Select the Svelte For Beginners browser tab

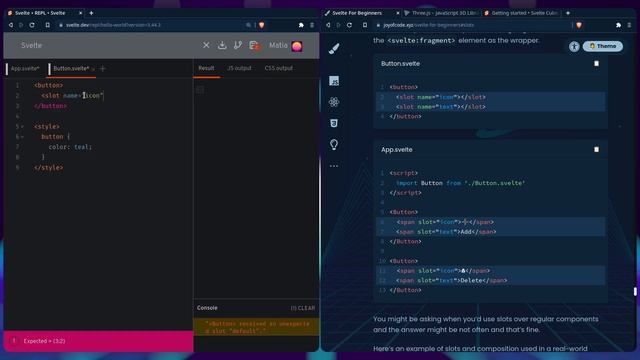(x=357, y=13)
